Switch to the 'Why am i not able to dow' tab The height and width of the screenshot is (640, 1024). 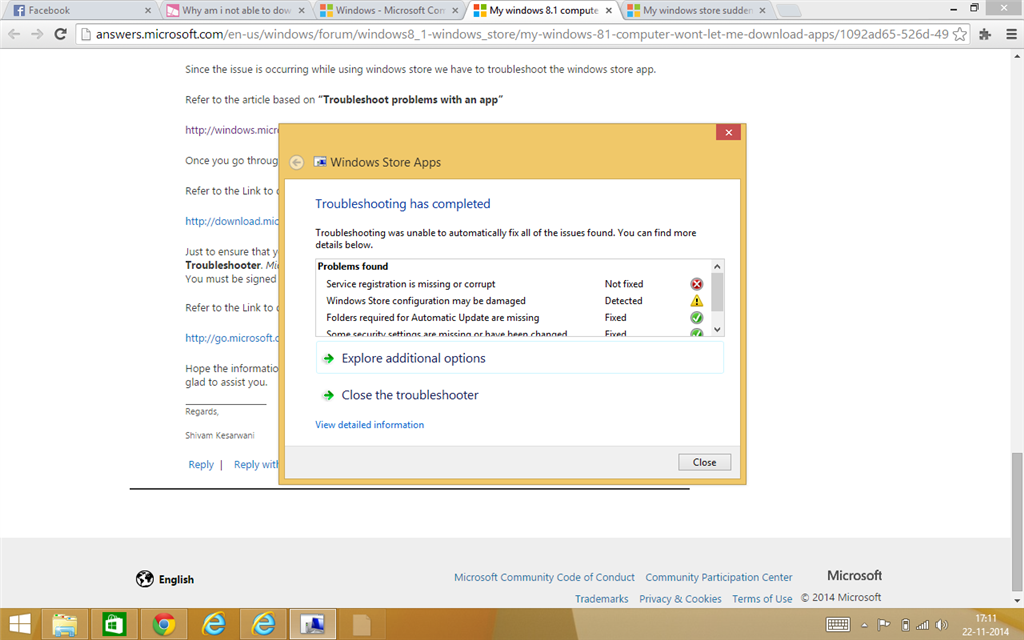click(236, 10)
